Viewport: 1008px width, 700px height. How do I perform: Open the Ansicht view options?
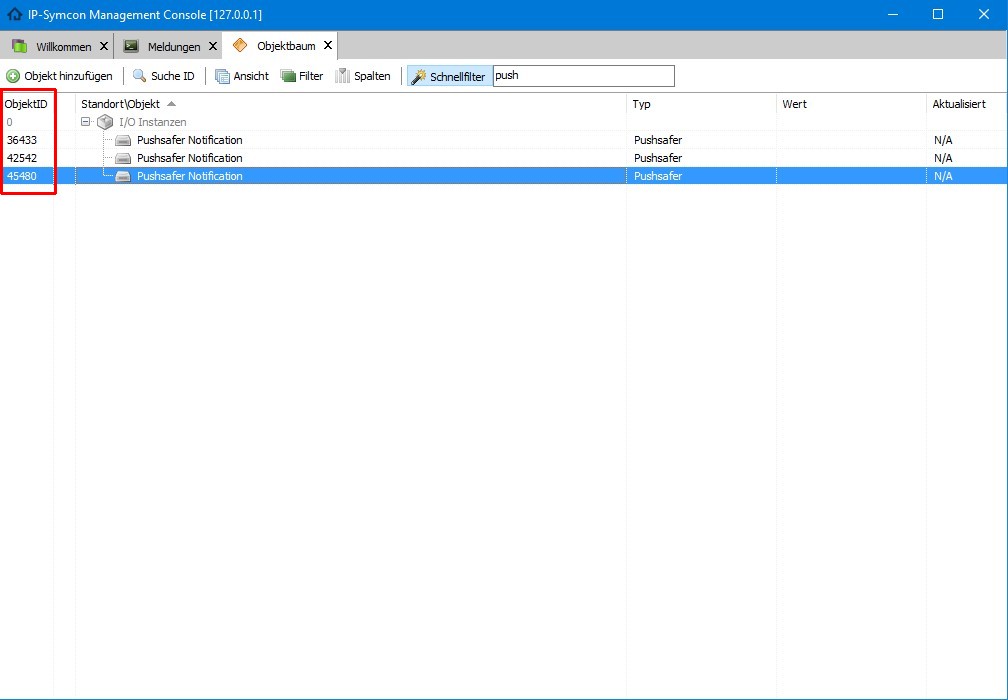tap(242, 76)
